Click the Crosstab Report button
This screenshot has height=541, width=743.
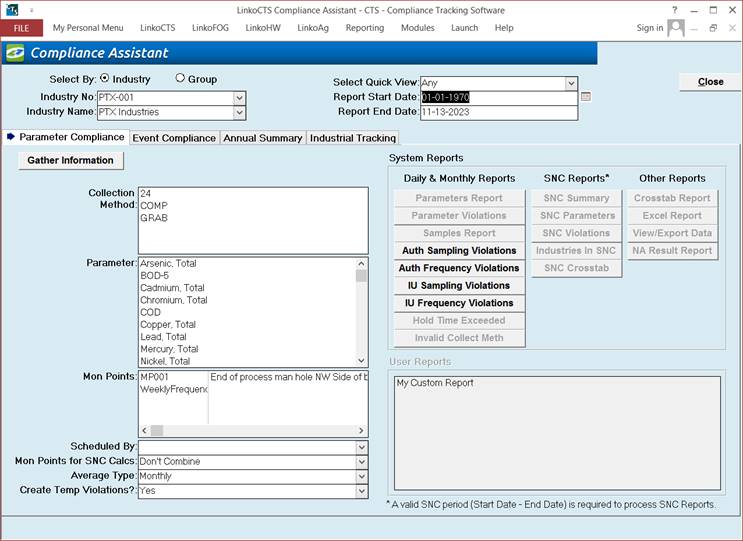tap(672, 198)
